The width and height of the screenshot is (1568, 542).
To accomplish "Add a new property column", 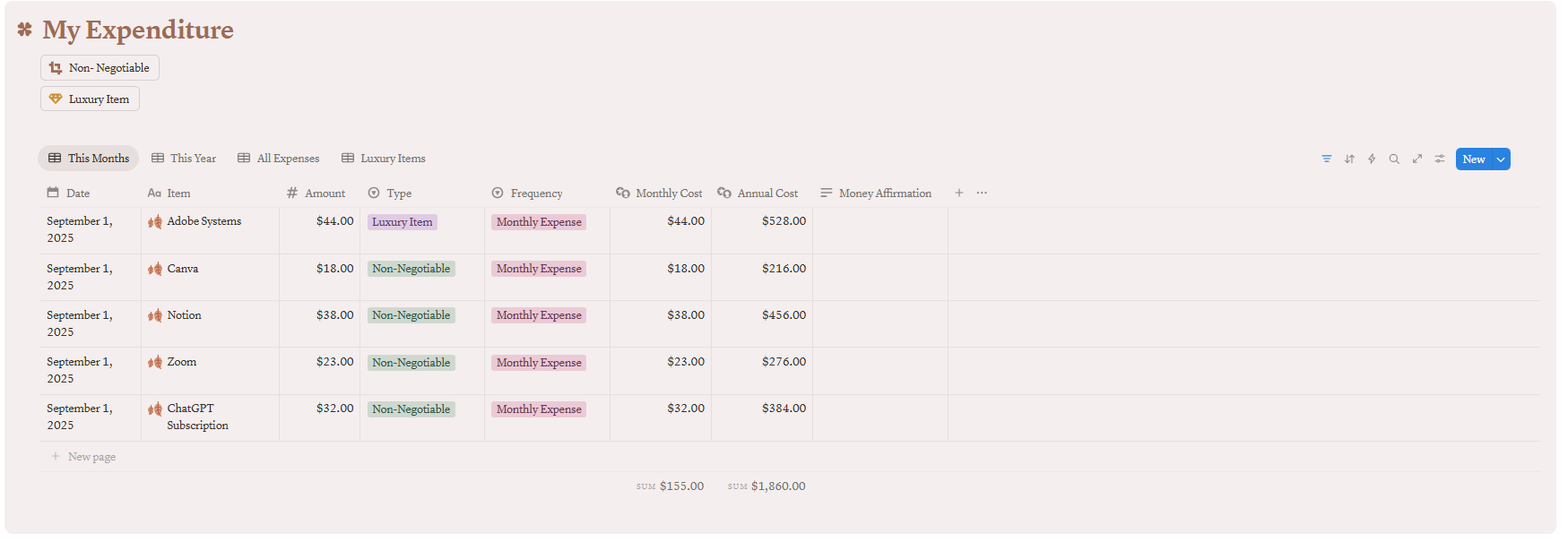I will [x=959, y=193].
